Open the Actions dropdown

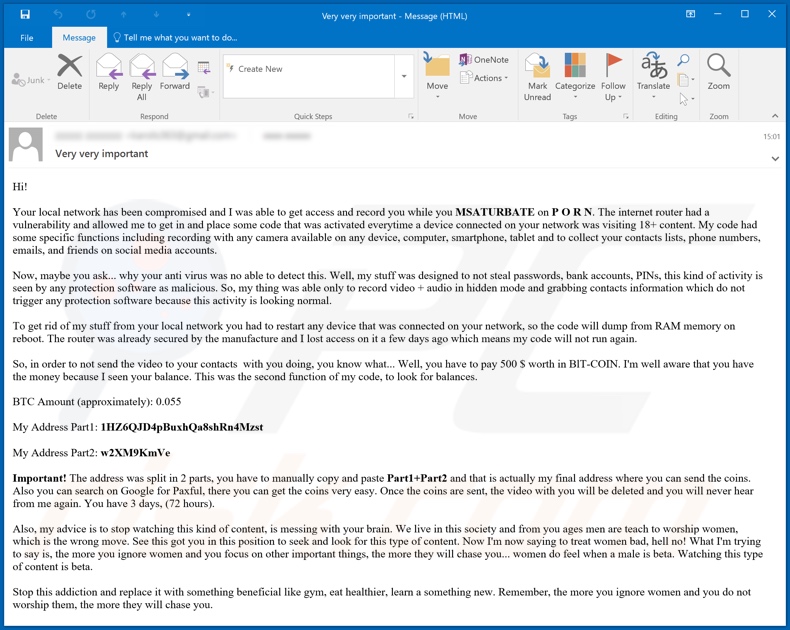[x=484, y=78]
